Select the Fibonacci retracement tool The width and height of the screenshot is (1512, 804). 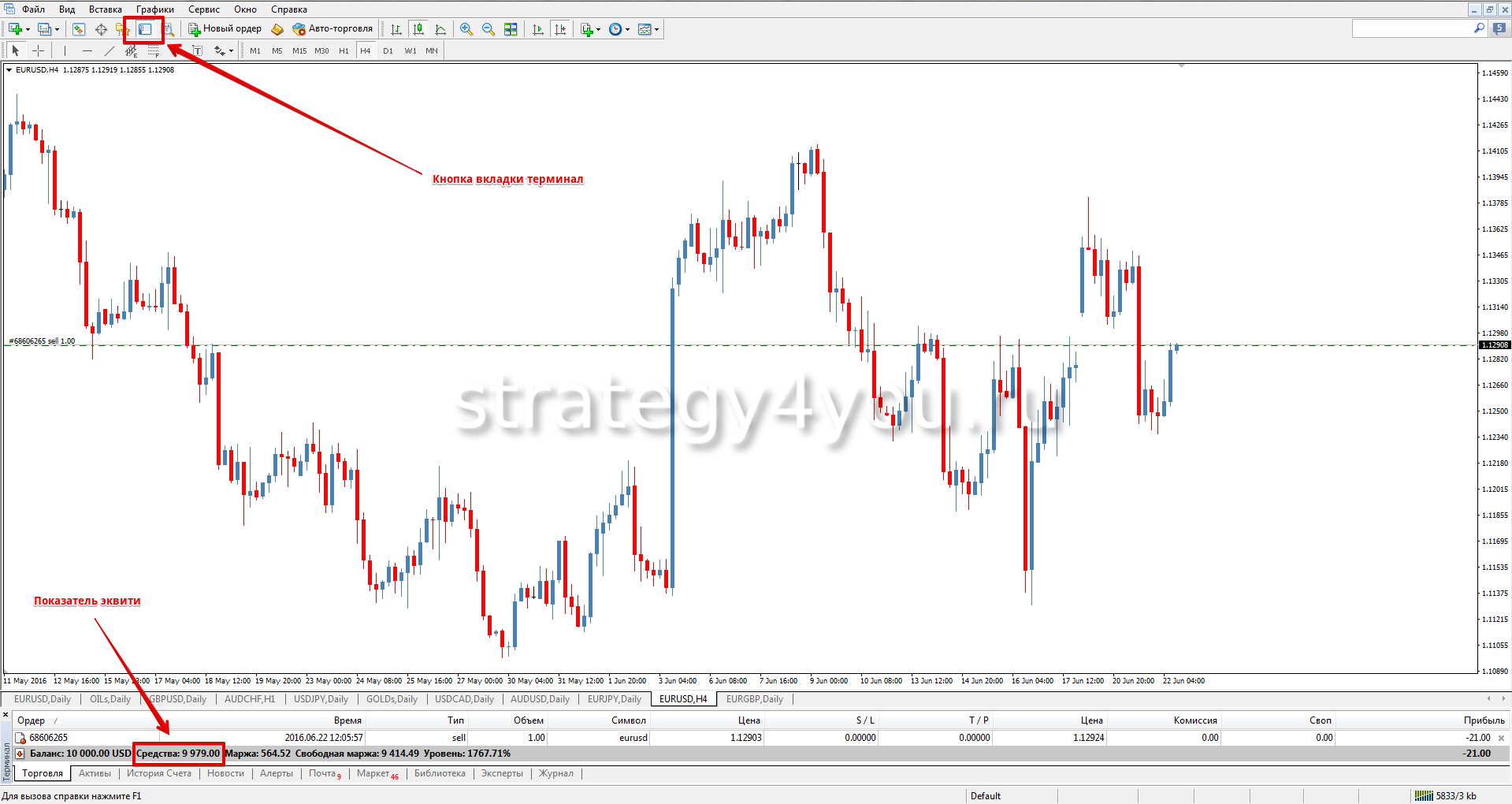(154, 50)
